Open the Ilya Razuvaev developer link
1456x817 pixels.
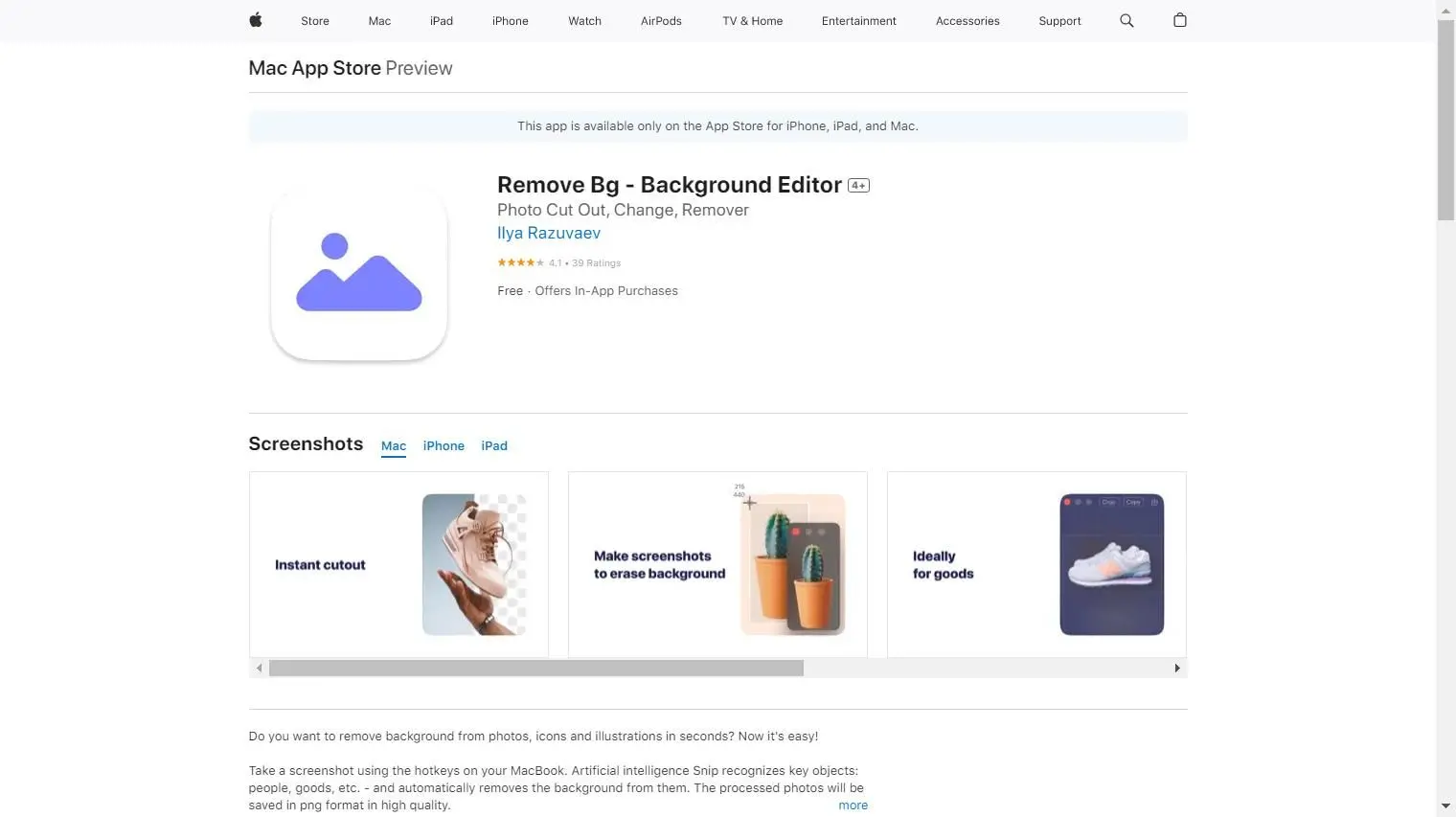[549, 233]
